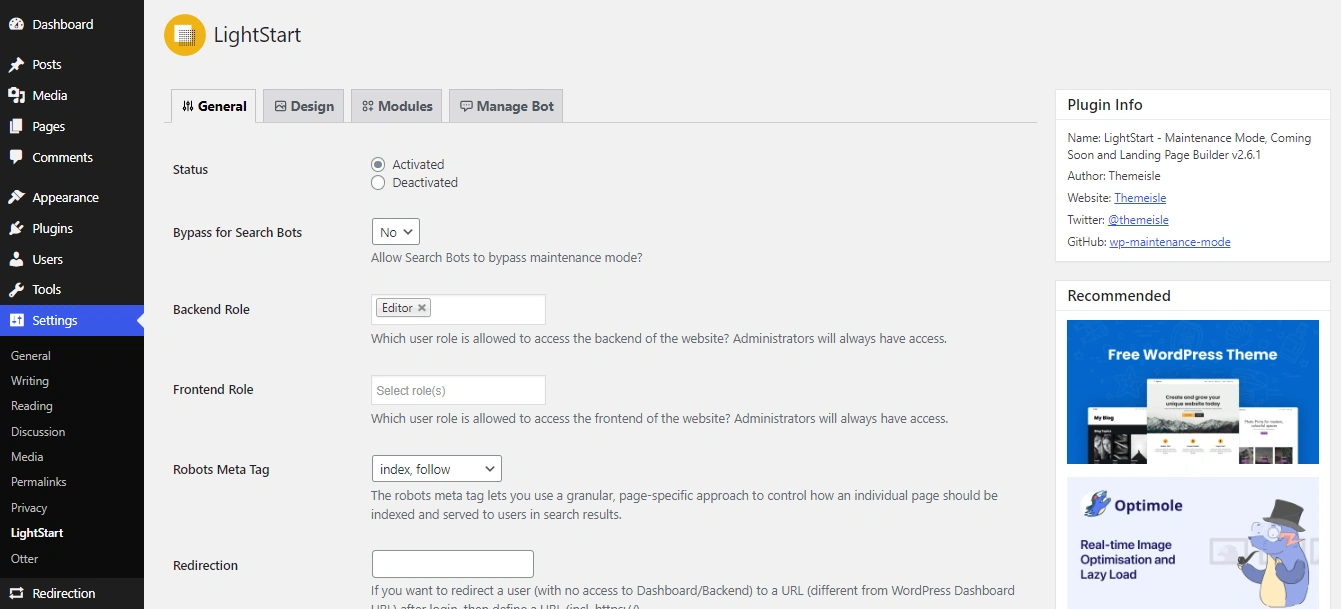Remove the Editor role tag
Viewport: 1341px width, 609px height.
click(x=422, y=308)
